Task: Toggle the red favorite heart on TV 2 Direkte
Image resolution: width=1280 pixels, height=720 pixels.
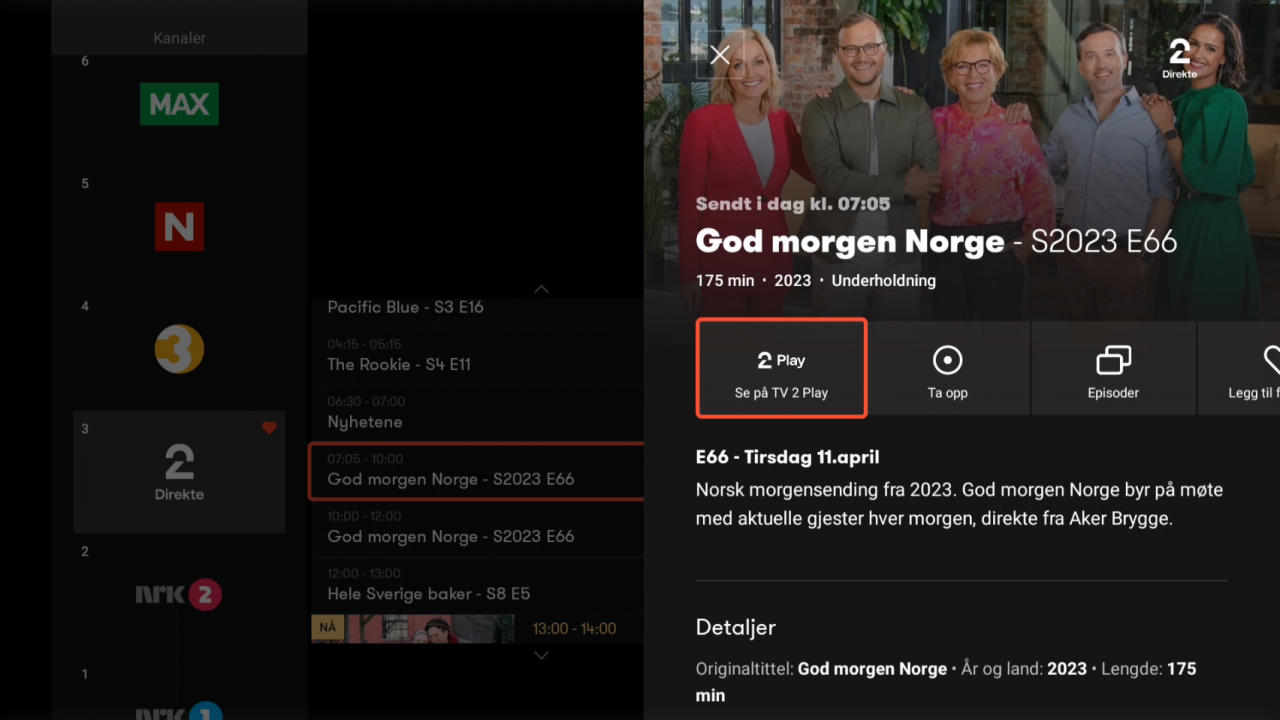Action: tap(269, 427)
